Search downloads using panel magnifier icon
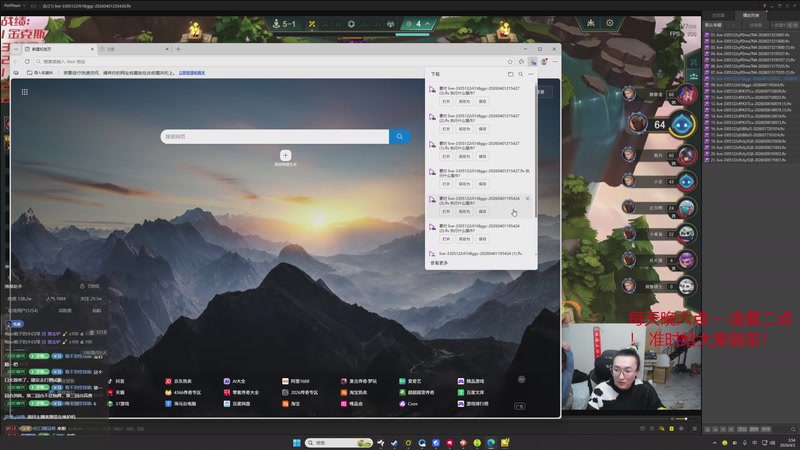800x450 pixels. coord(520,74)
